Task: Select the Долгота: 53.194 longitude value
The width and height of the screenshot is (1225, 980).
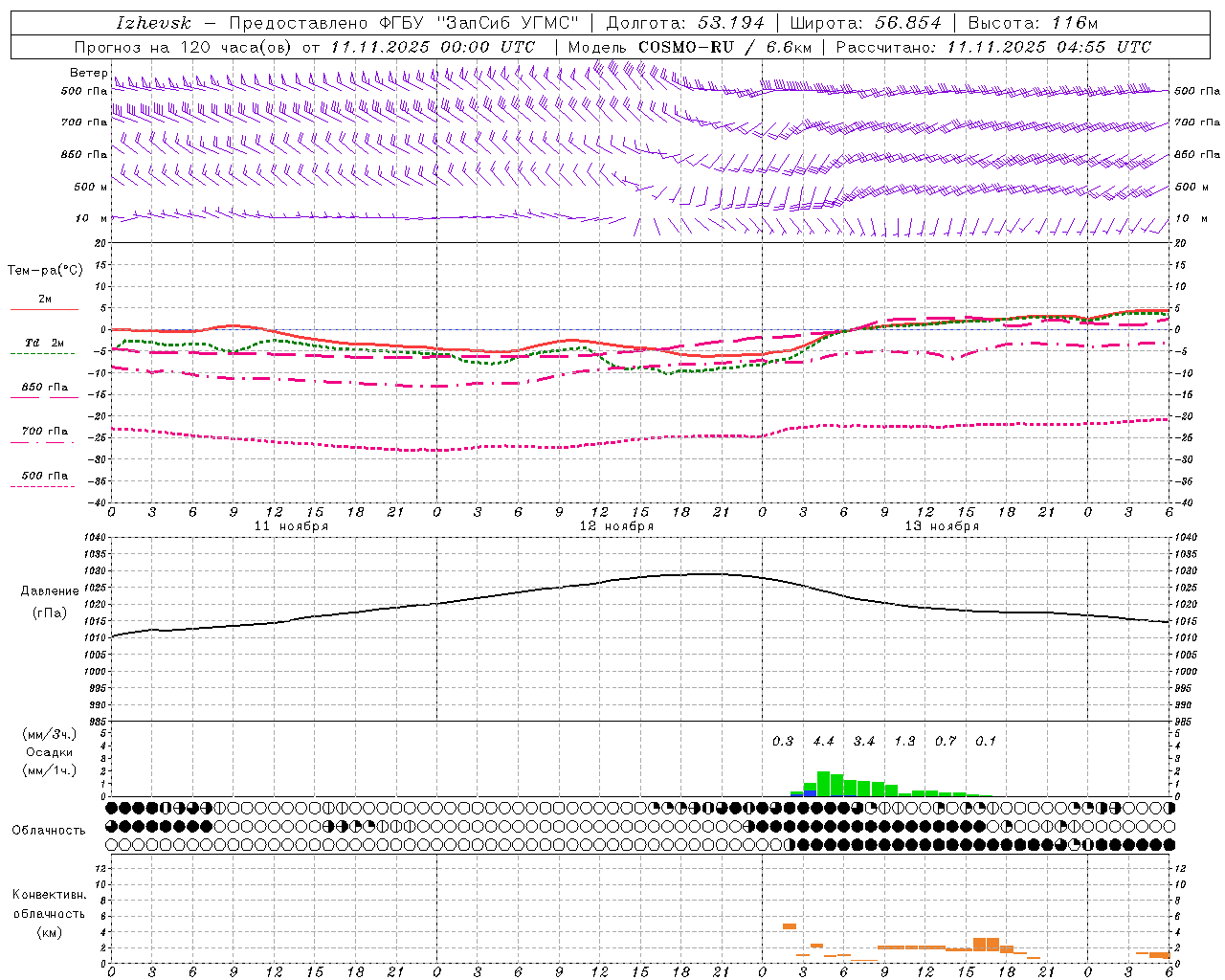Action: (x=684, y=23)
